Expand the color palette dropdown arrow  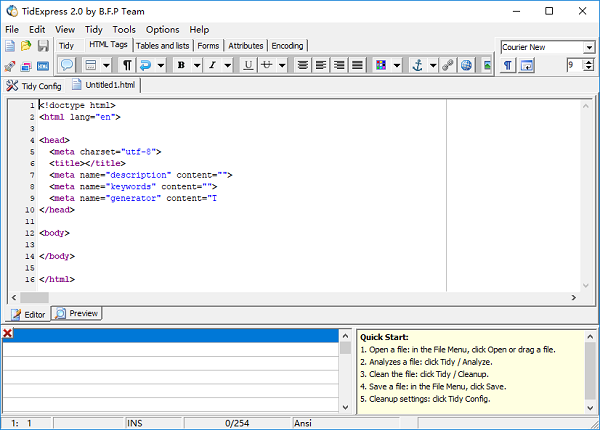coord(397,65)
